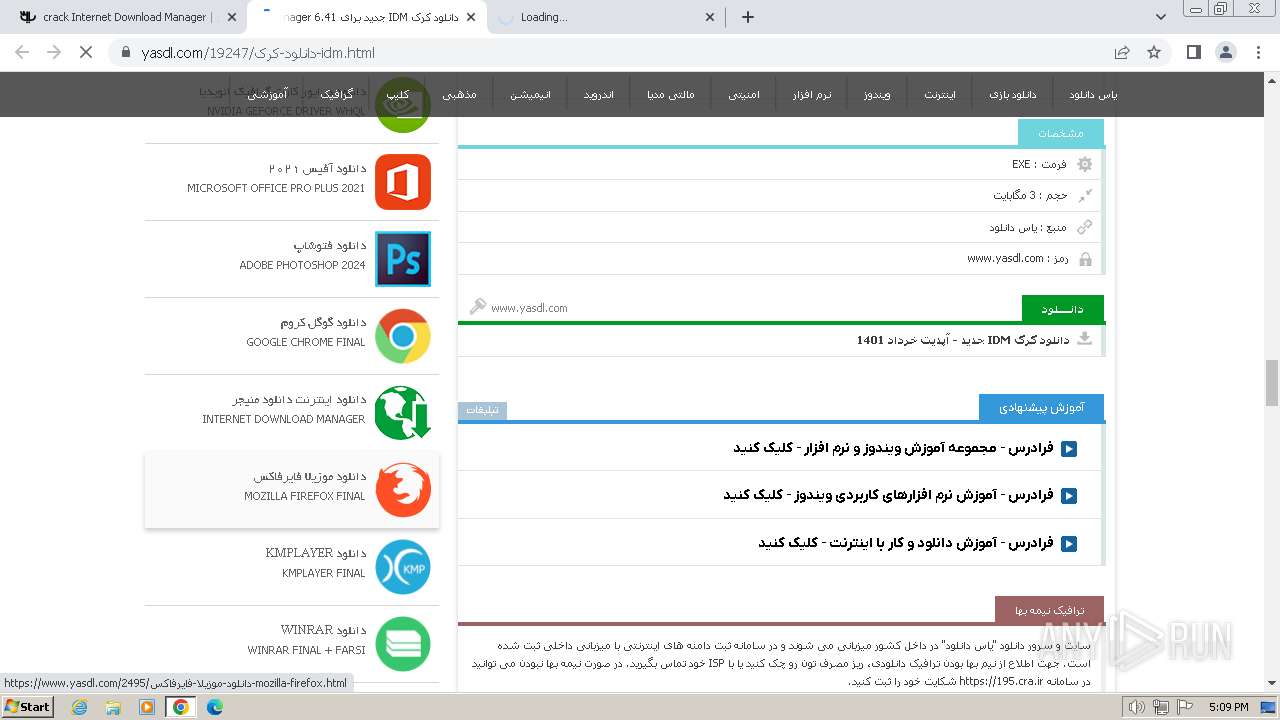Open the Google Chrome logo in sidebar
Image resolution: width=1280 pixels, height=720 pixels.
[403, 336]
